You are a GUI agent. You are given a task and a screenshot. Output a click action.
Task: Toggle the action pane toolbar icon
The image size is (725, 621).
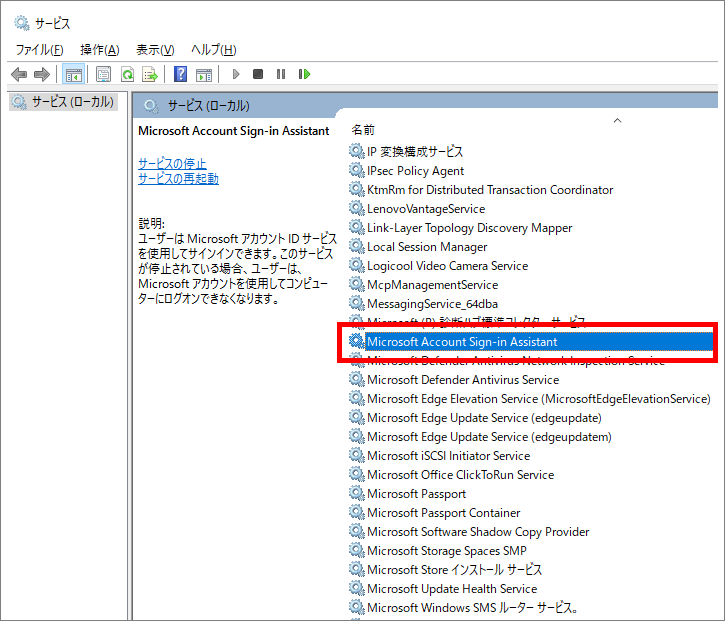203,74
